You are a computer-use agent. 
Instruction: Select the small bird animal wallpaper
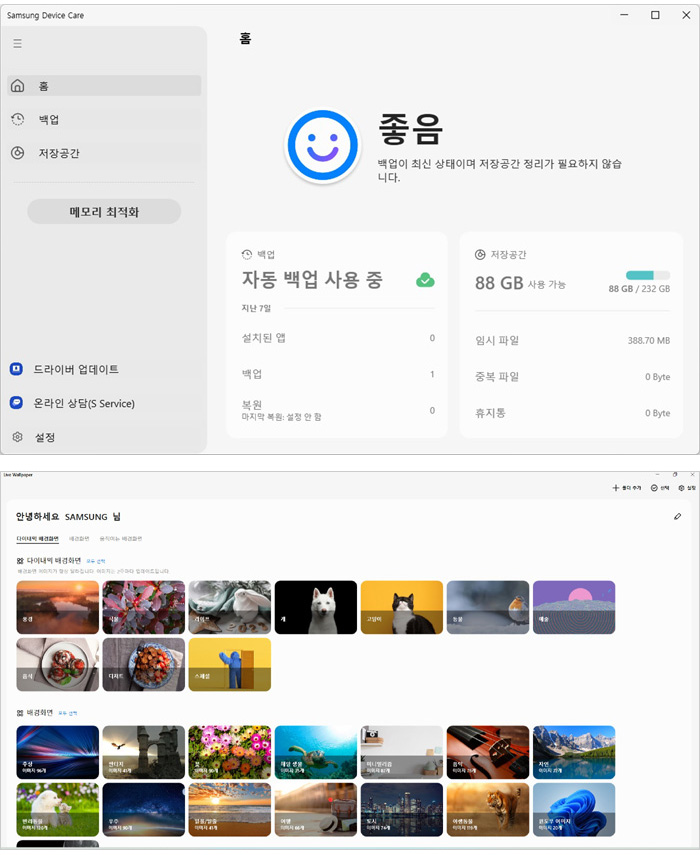[x=488, y=607]
